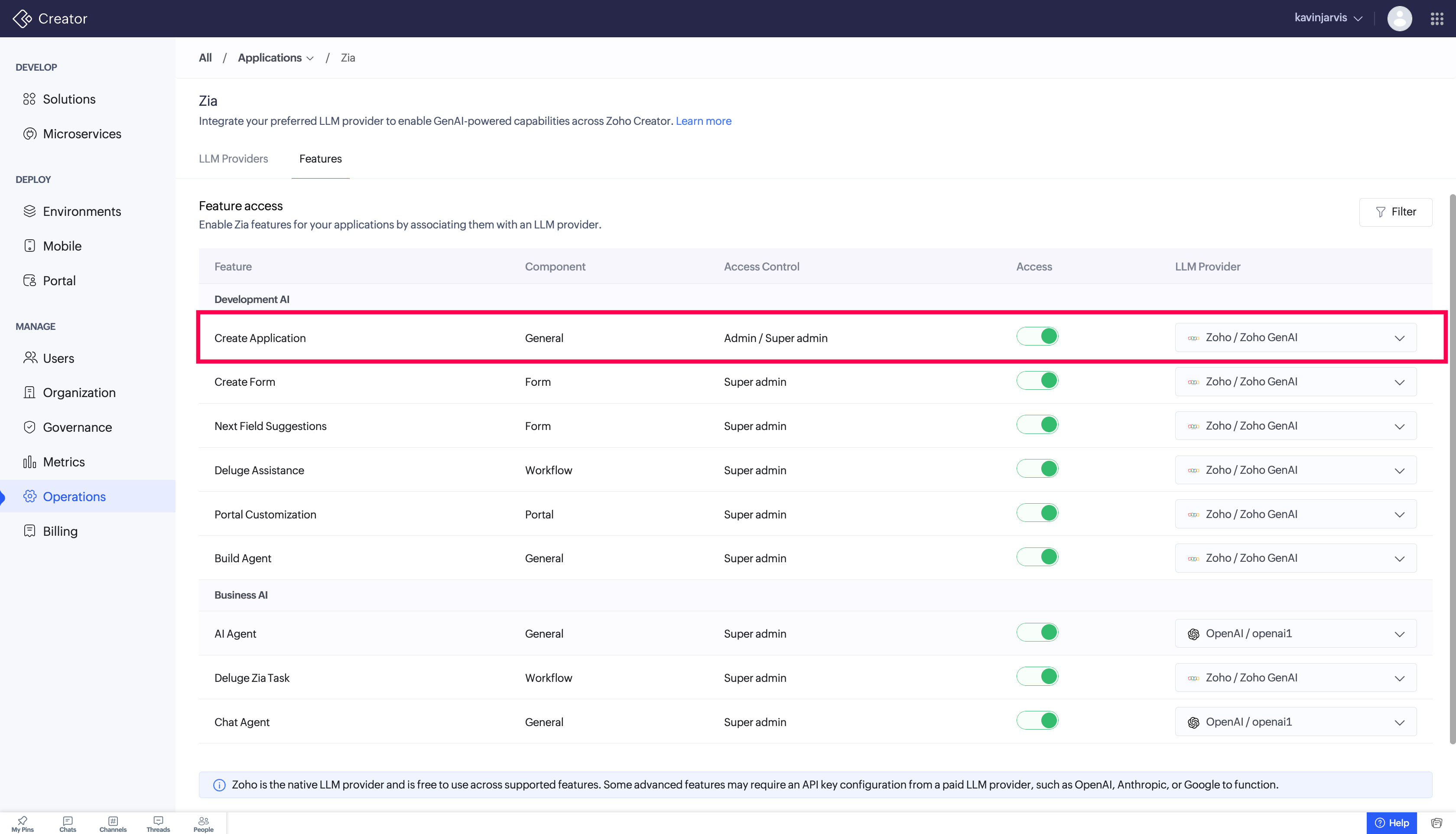
Task: Click the Business AI section heading
Action: click(241, 595)
